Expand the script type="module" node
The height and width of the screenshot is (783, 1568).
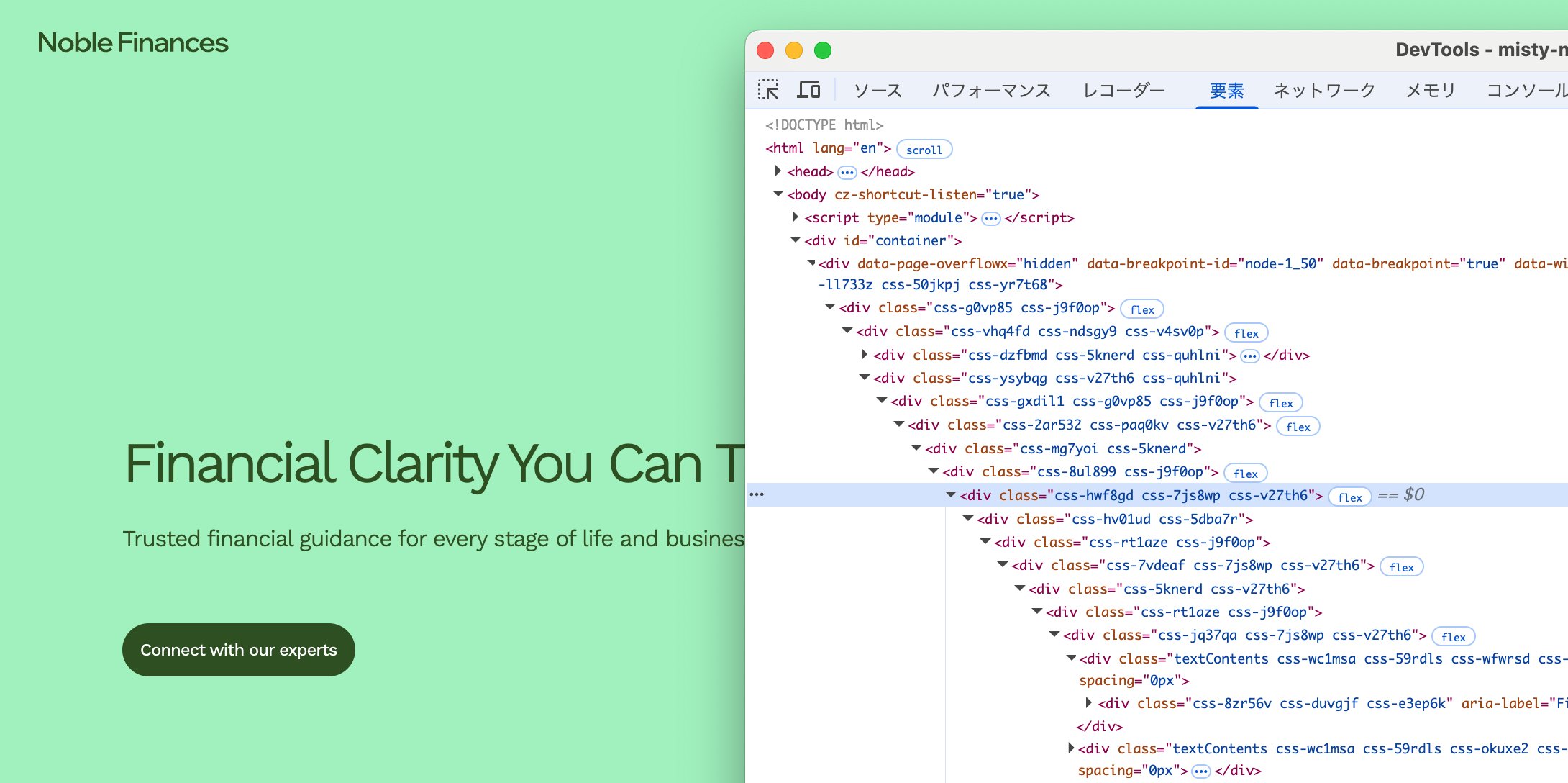795,217
